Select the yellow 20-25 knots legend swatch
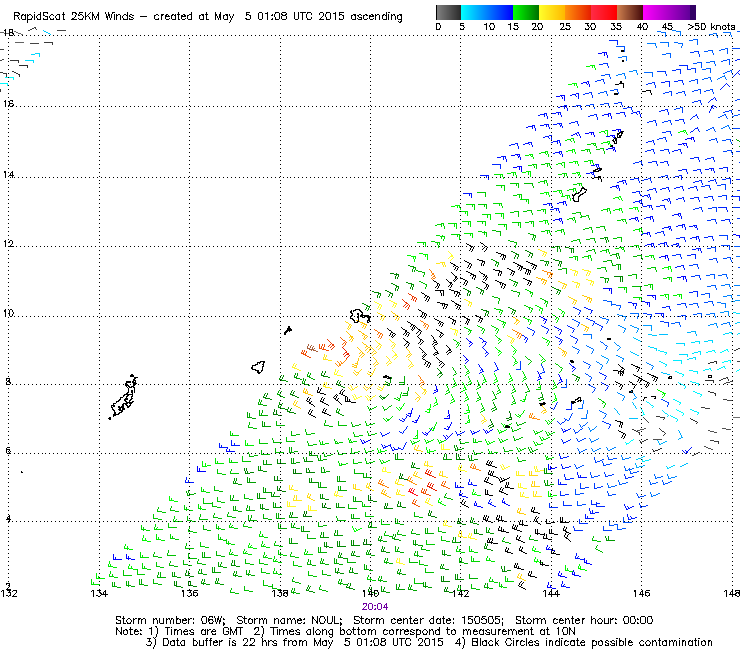This screenshot has height=650, width=740. [x=552, y=12]
